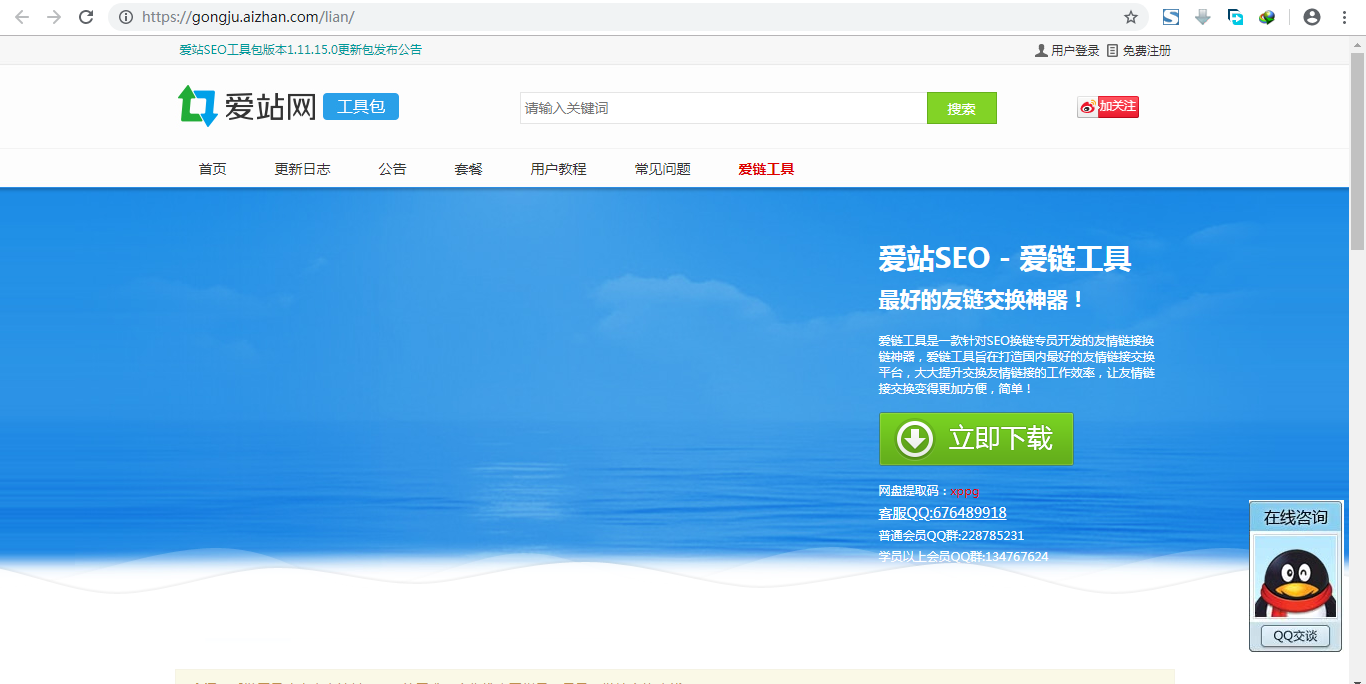The height and width of the screenshot is (684, 1366).
Task: Click the Chrome profile avatar icon
Action: coord(1310,17)
